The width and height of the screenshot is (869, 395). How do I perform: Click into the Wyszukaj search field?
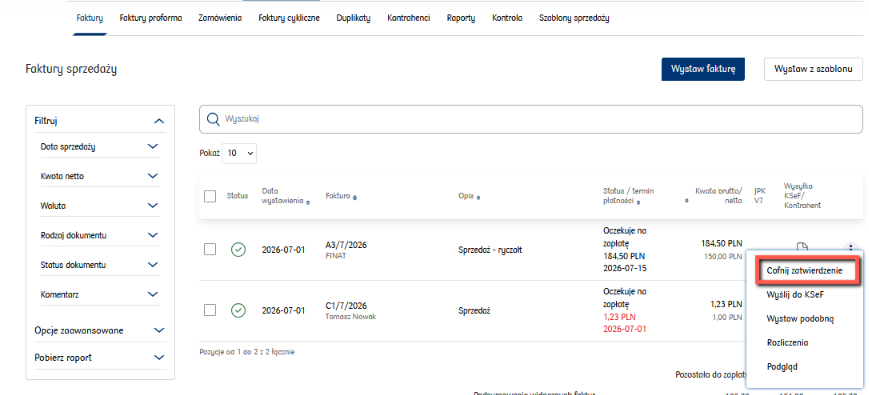530,119
